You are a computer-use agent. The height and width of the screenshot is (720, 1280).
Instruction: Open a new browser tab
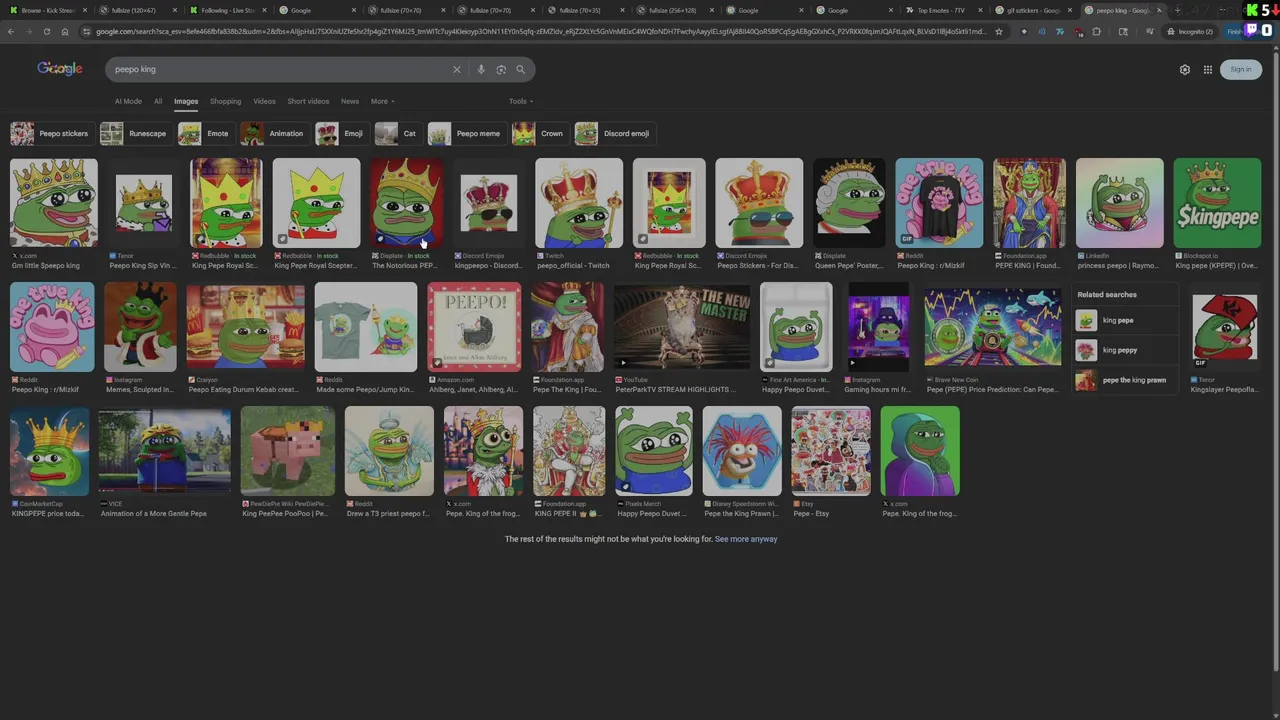(x=1177, y=10)
